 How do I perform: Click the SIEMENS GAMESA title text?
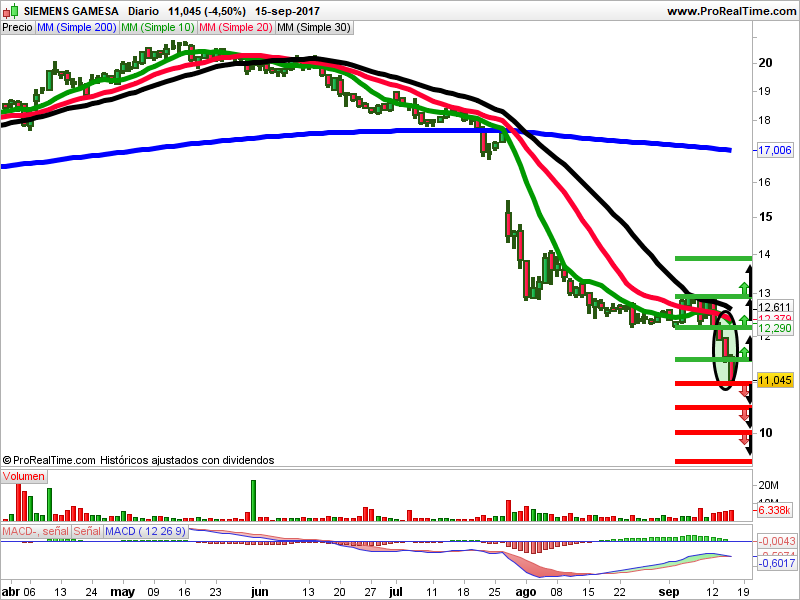[71, 11]
